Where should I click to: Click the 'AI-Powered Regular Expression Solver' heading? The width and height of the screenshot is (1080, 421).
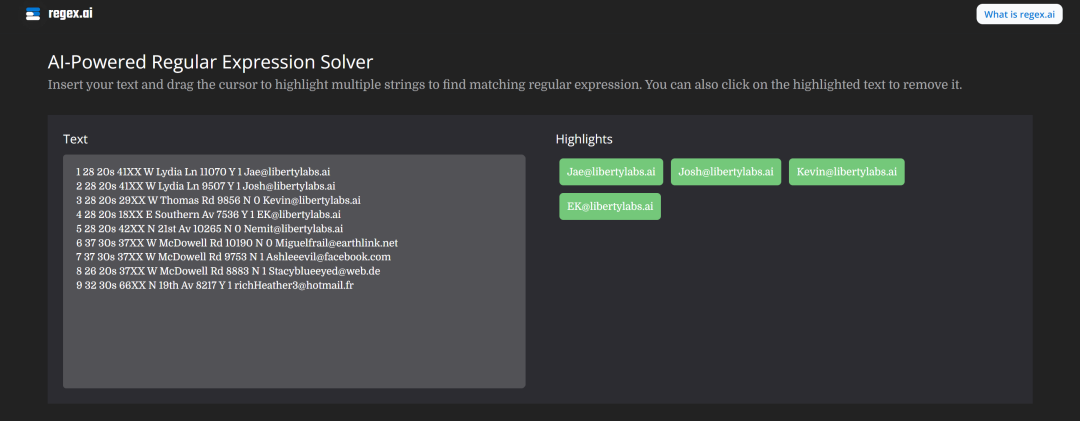click(x=210, y=62)
